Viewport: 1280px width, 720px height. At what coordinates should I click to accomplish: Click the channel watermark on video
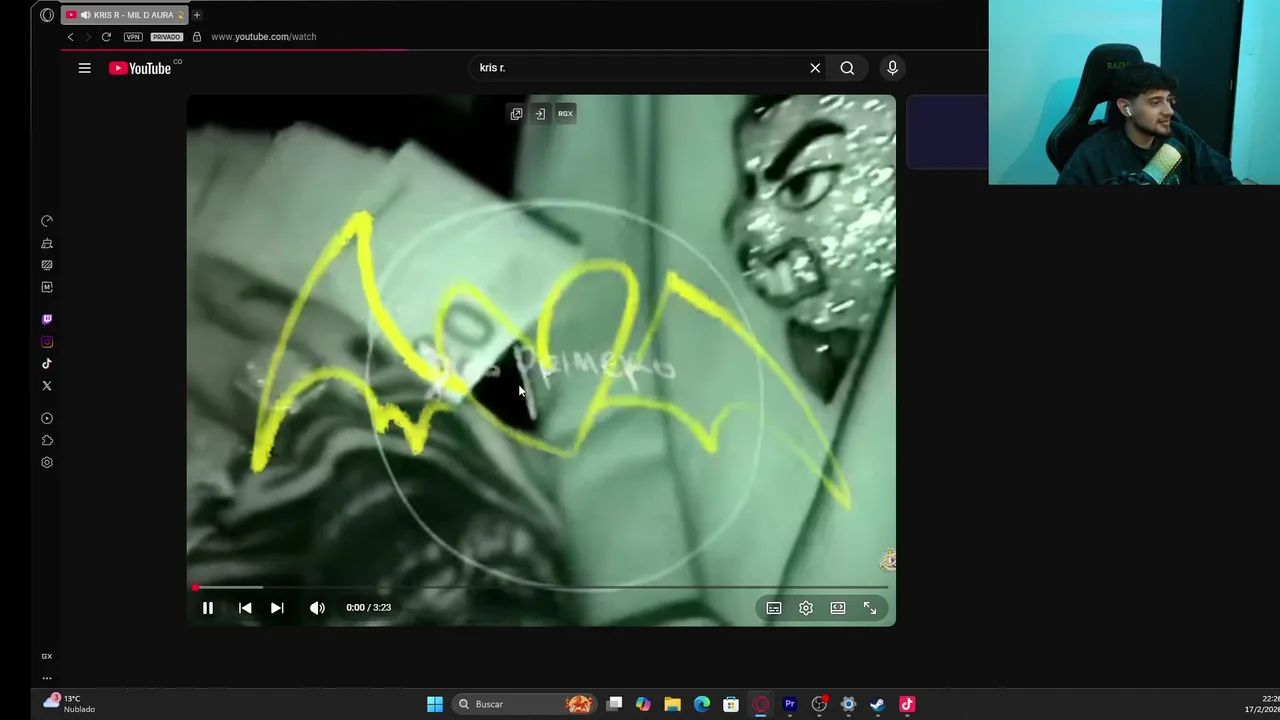tap(887, 560)
